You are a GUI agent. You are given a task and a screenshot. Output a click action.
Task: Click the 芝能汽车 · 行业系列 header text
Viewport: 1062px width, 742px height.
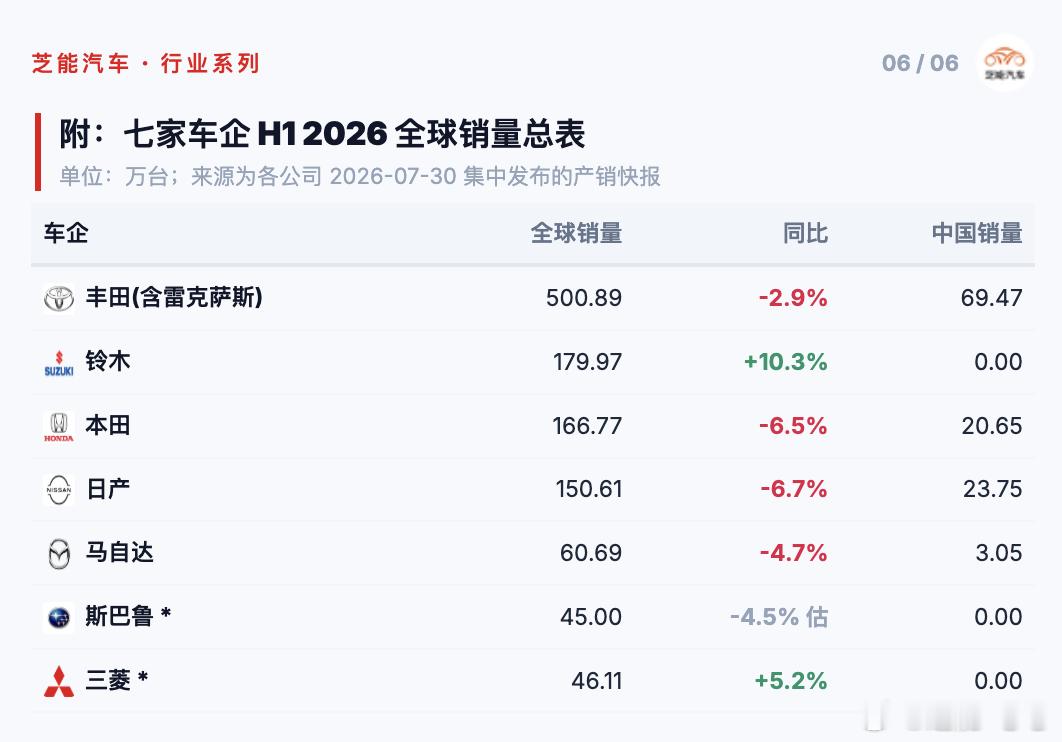click(146, 63)
